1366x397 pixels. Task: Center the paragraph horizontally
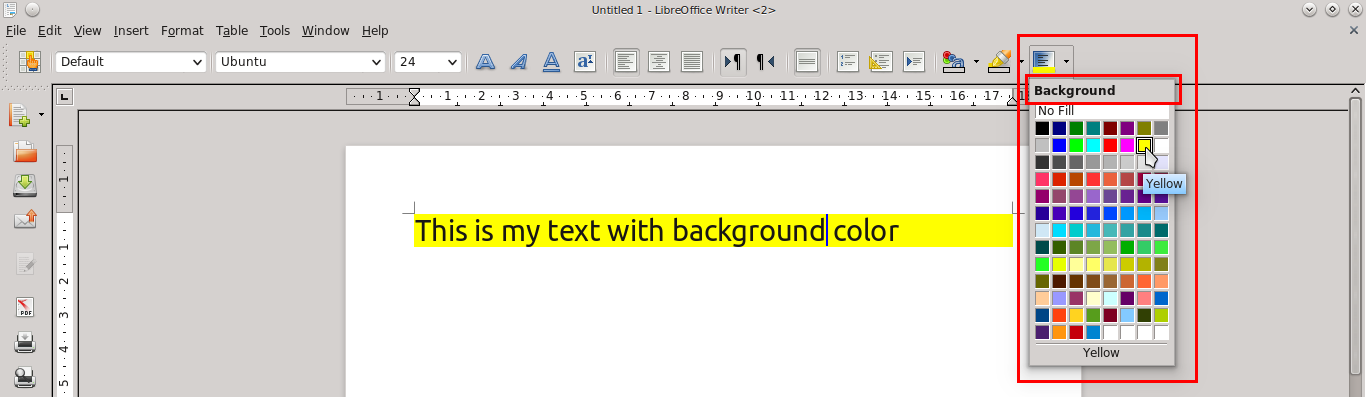click(x=658, y=62)
